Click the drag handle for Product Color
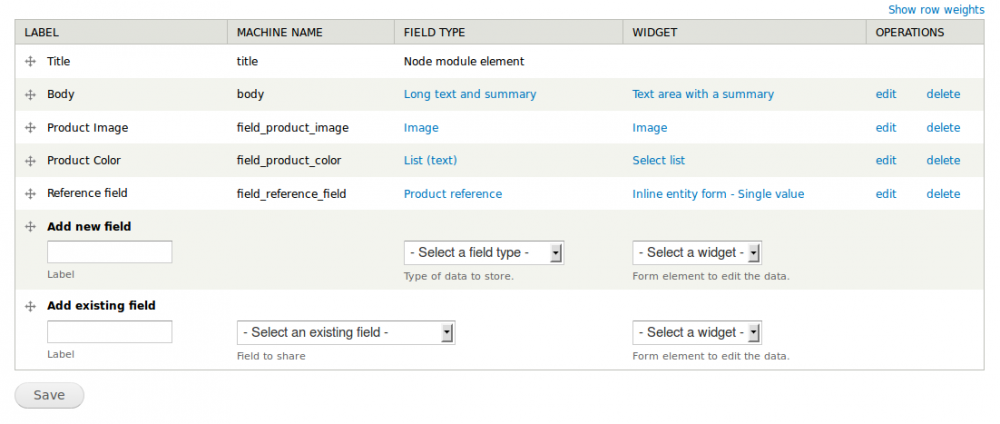Image resolution: width=1000 pixels, height=424 pixels. click(30, 161)
